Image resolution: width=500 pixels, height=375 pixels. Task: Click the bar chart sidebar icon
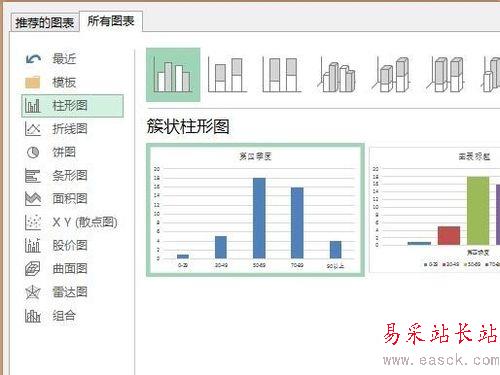pos(33,176)
